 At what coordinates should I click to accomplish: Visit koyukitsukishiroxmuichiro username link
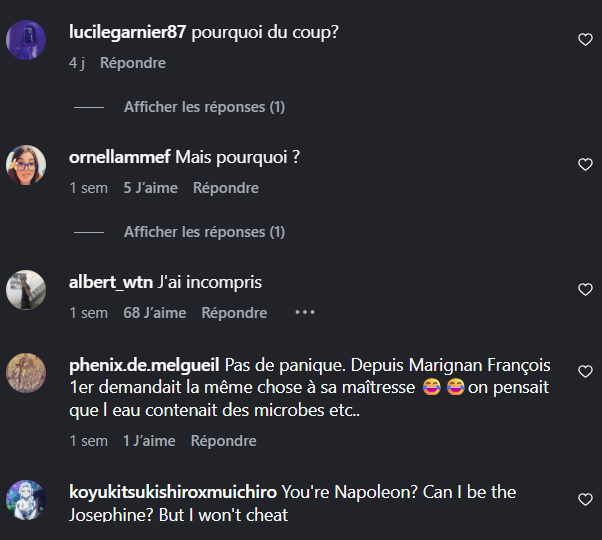click(173, 492)
